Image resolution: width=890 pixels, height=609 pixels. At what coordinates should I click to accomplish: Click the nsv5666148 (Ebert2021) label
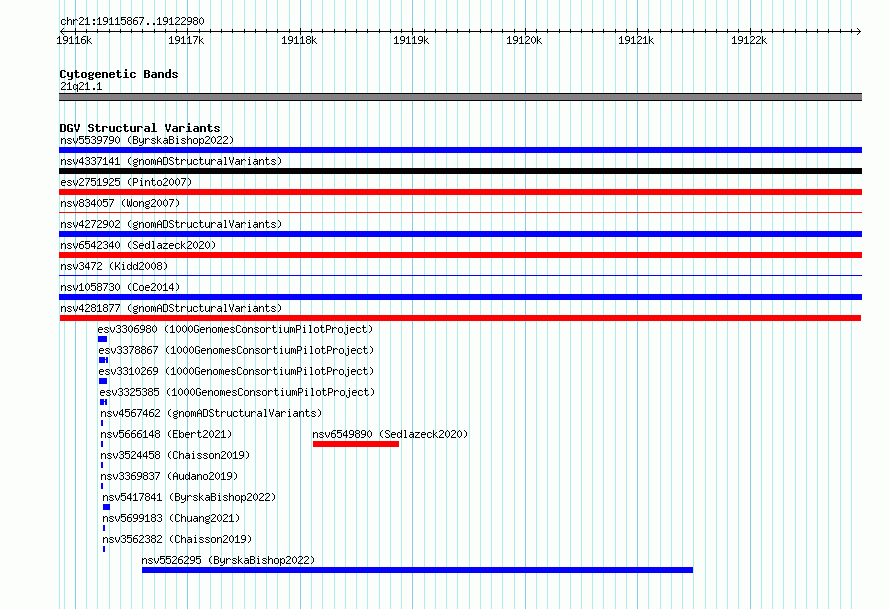point(166,434)
